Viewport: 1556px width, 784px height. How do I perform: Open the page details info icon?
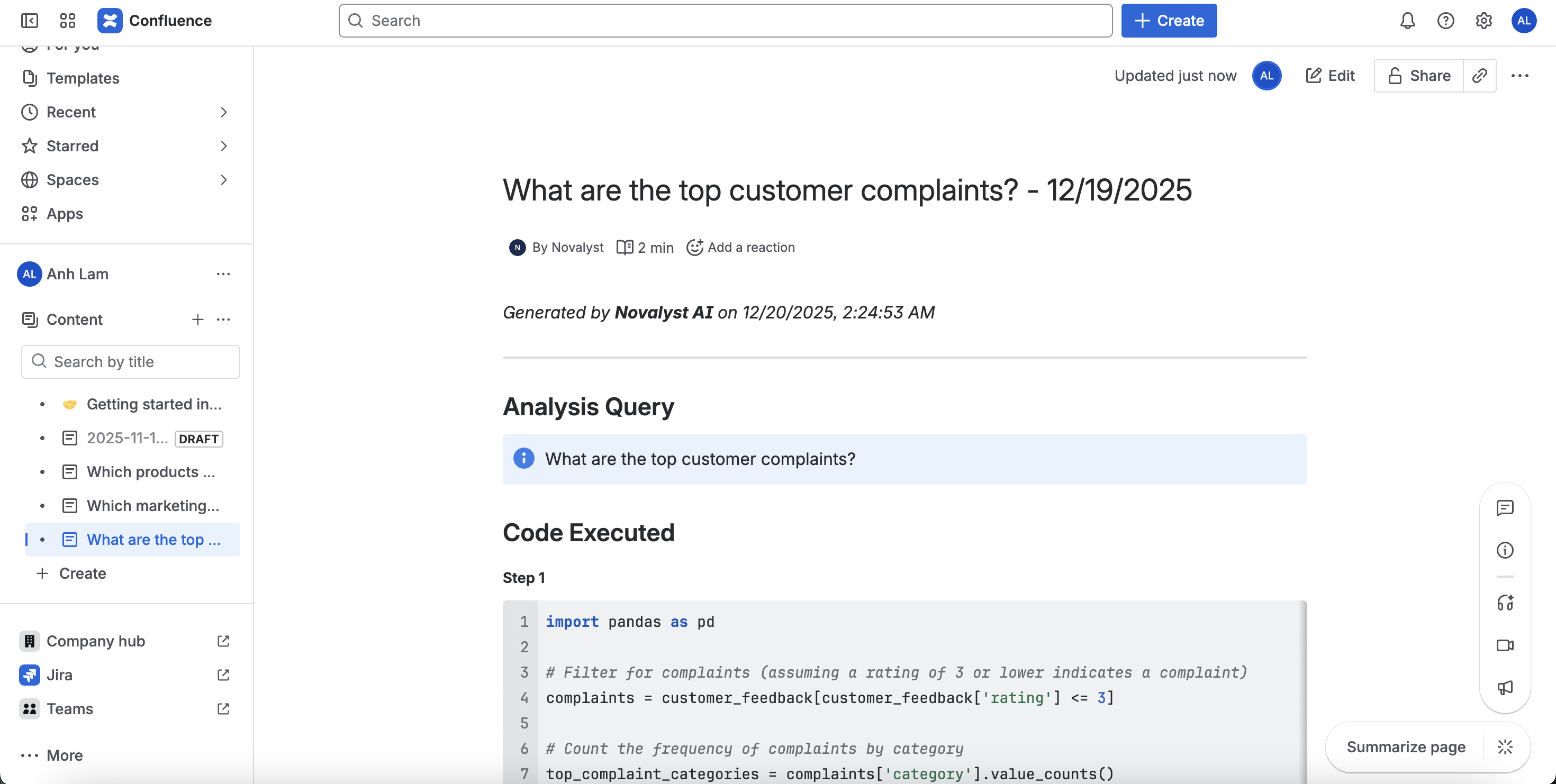coord(1505,550)
